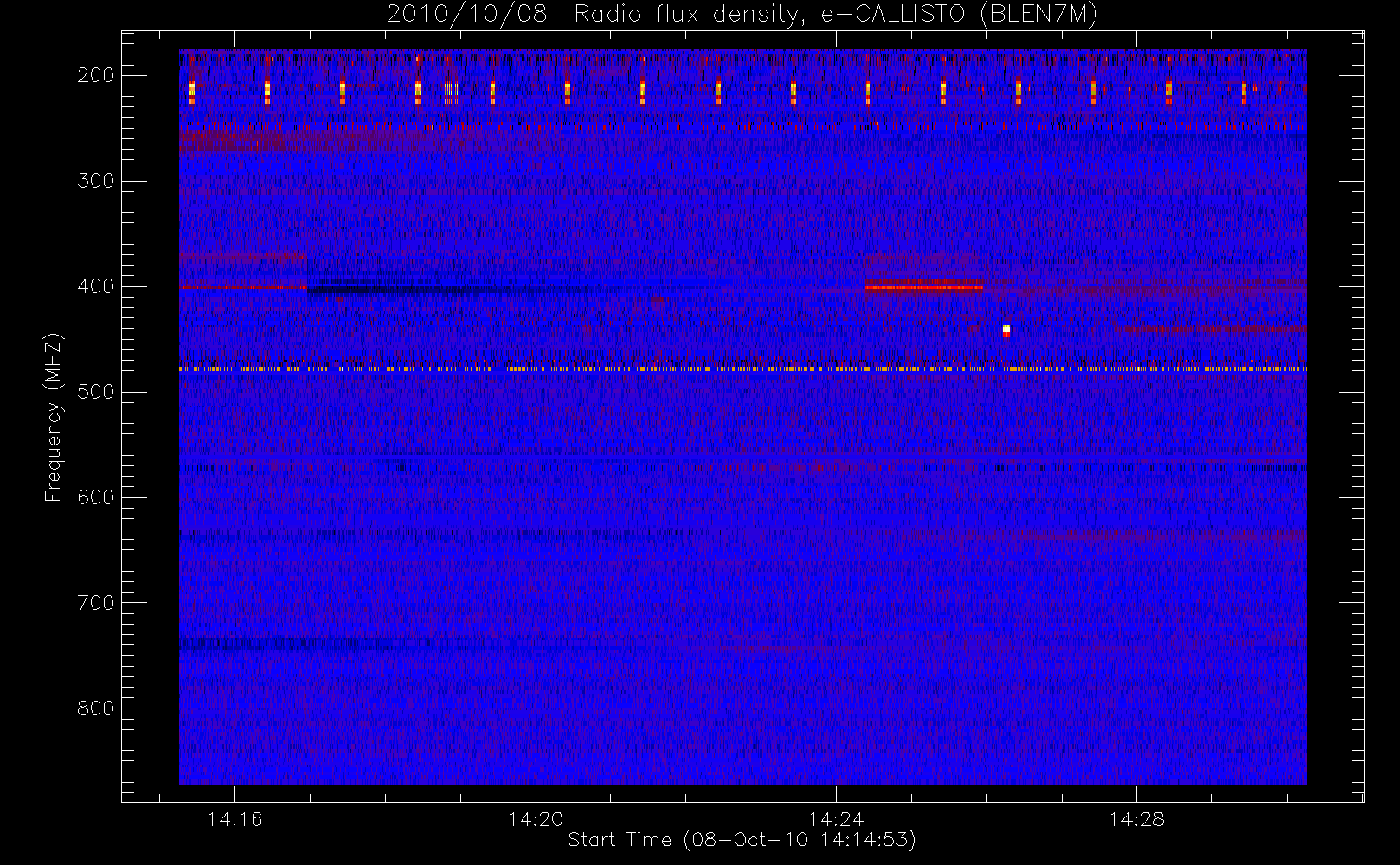Click the 600 frequency tick label
1400x865 pixels.
(x=96, y=497)
